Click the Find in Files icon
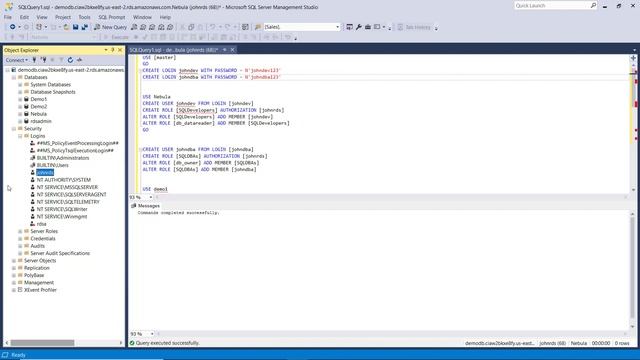 (258, 27)
